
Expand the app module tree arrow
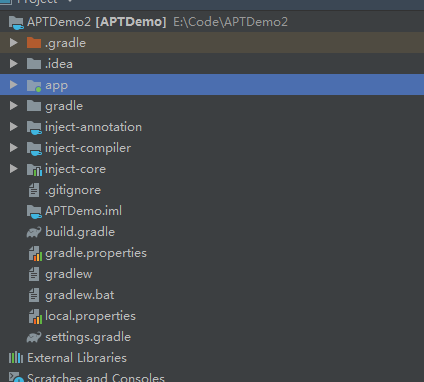14,85
